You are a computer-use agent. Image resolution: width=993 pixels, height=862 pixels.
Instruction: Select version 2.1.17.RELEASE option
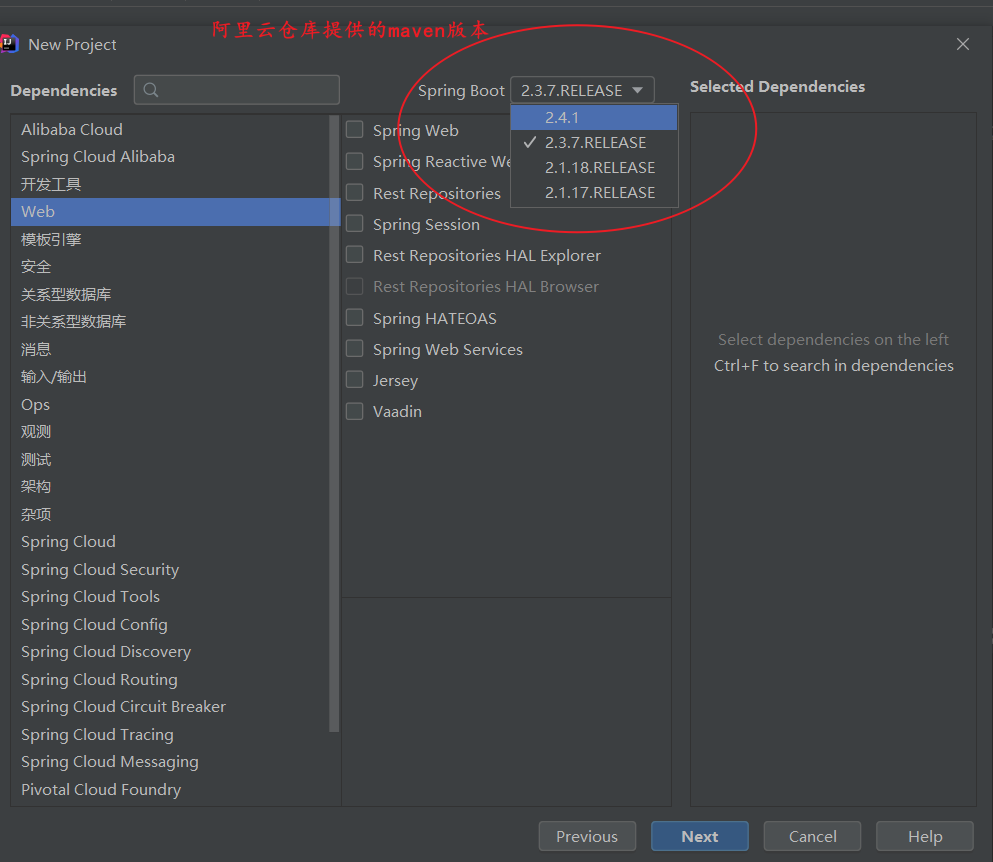(594, 193)
